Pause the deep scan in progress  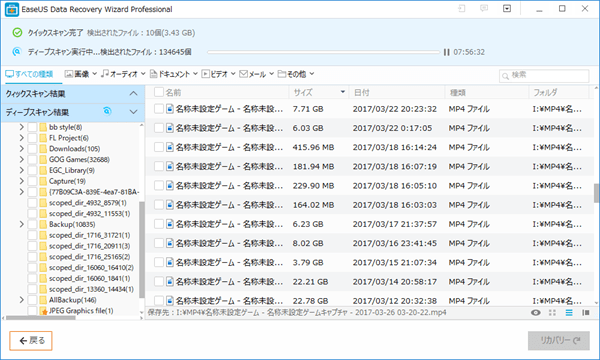tap(446, 52)
